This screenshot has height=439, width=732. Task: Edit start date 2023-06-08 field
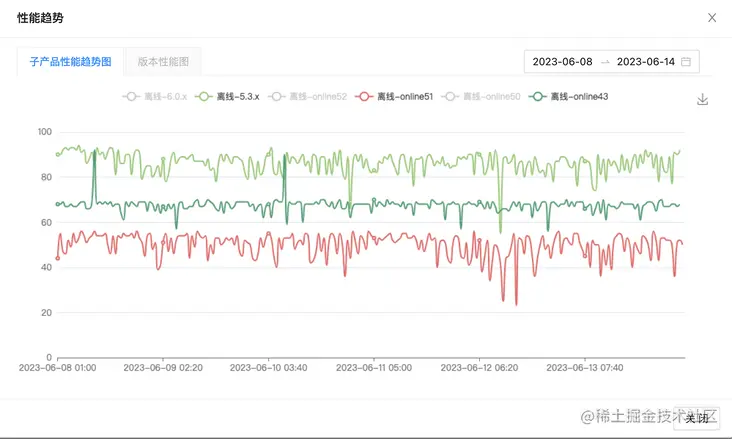pos(562,62)
